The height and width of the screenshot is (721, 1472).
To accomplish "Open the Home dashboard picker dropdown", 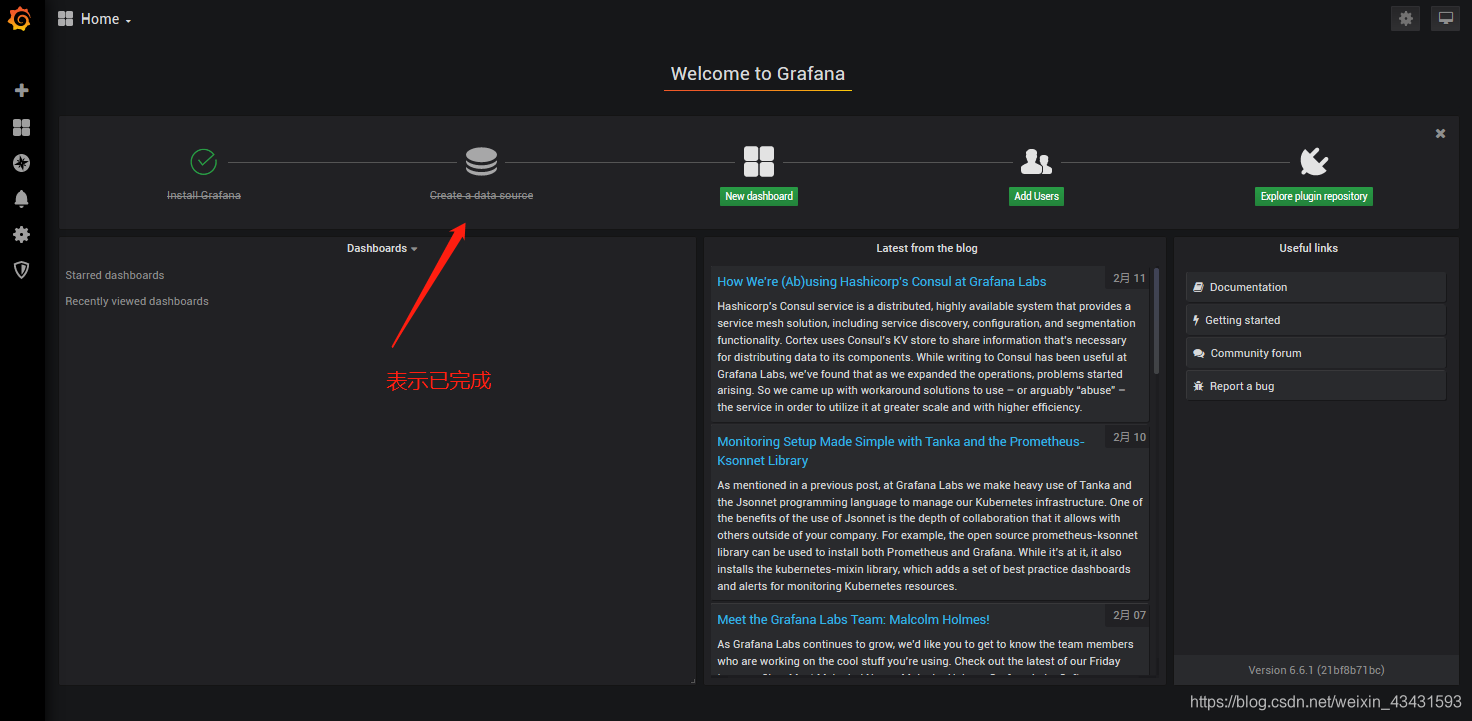I will coord(95,19).
